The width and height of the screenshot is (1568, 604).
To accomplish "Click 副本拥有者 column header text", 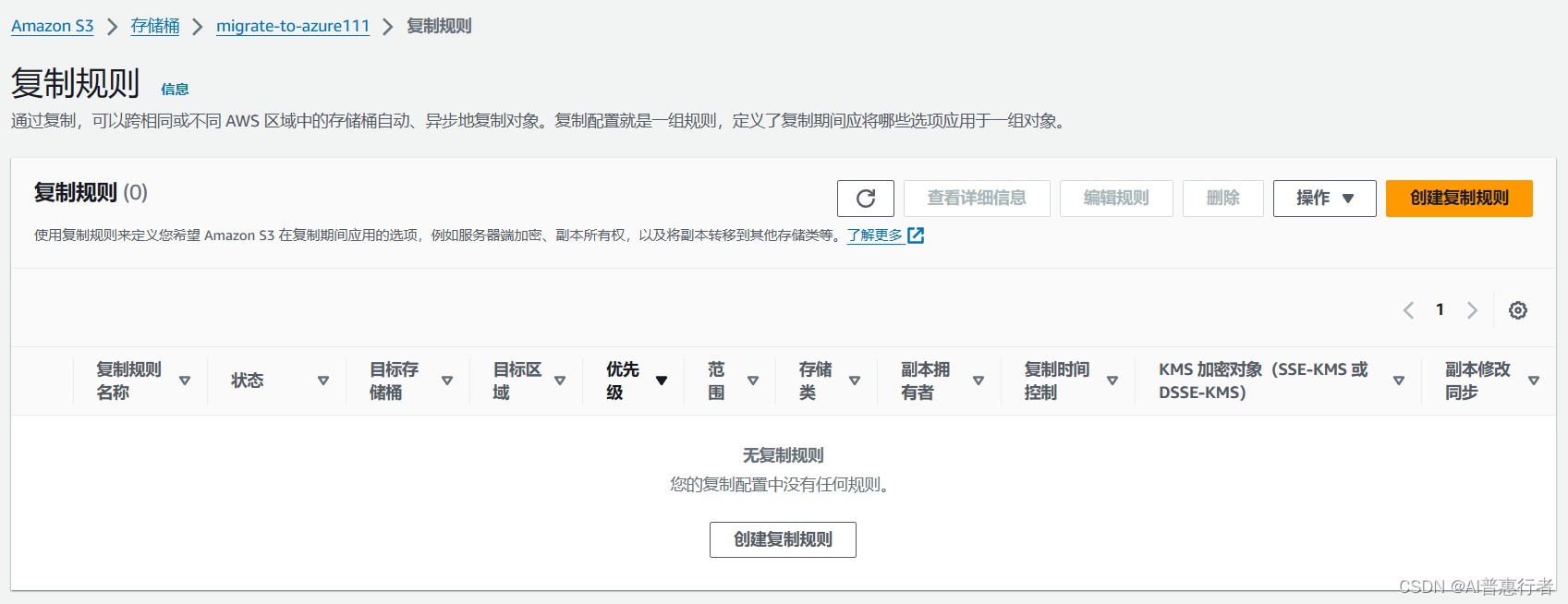I will click(926, 381).
